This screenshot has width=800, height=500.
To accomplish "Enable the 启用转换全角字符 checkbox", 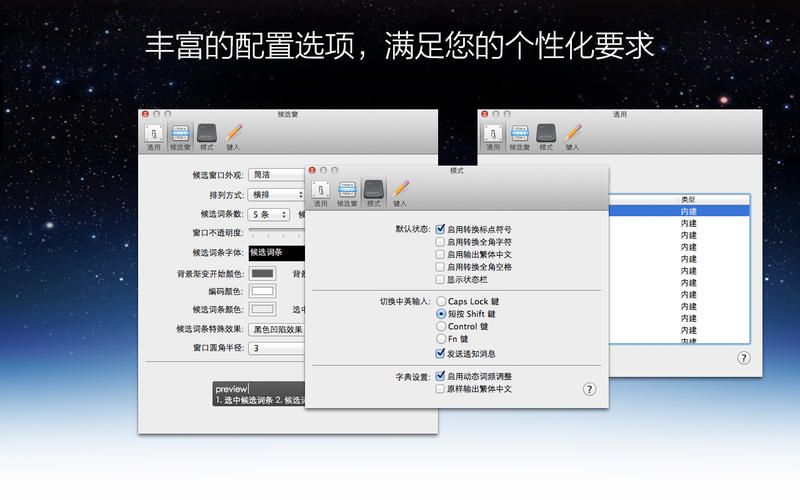I will [x=441, y=242].
